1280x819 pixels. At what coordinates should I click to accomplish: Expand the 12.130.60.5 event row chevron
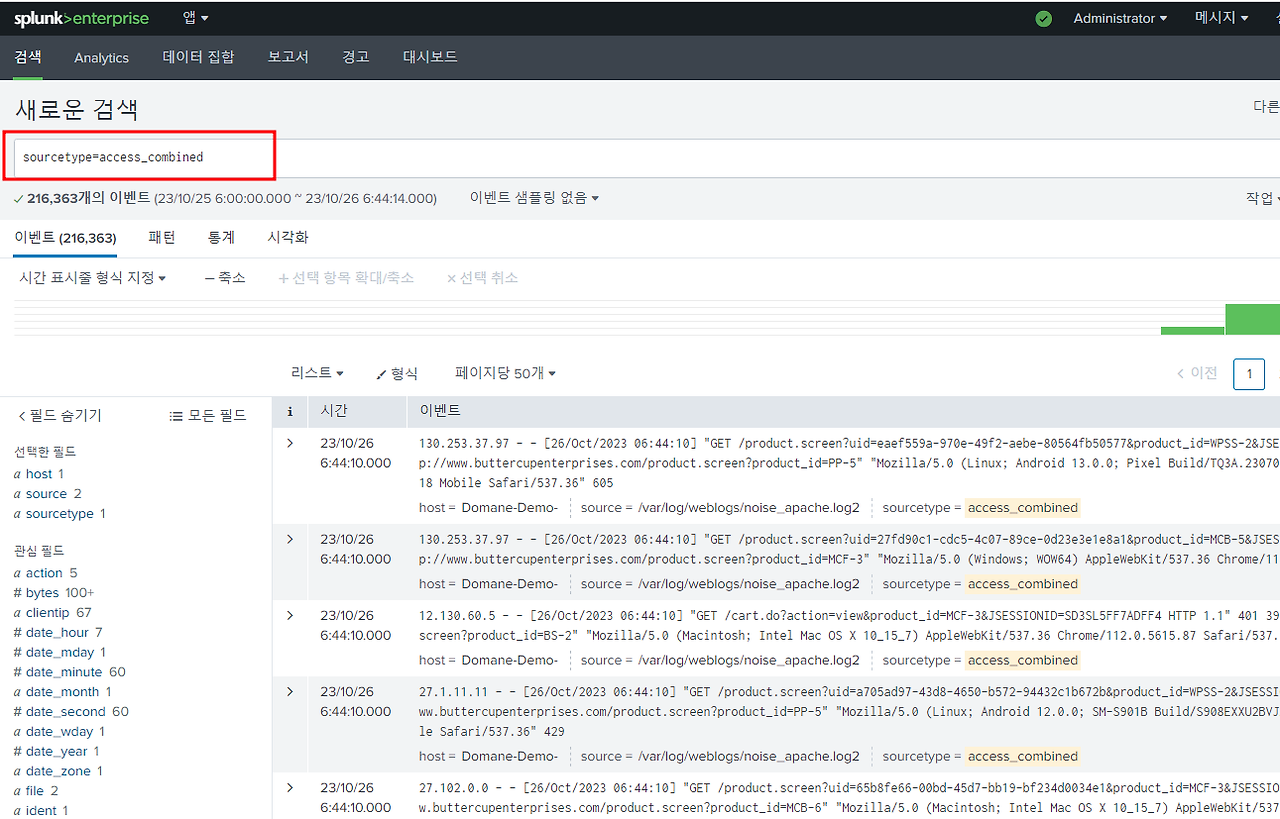[290, 615]
